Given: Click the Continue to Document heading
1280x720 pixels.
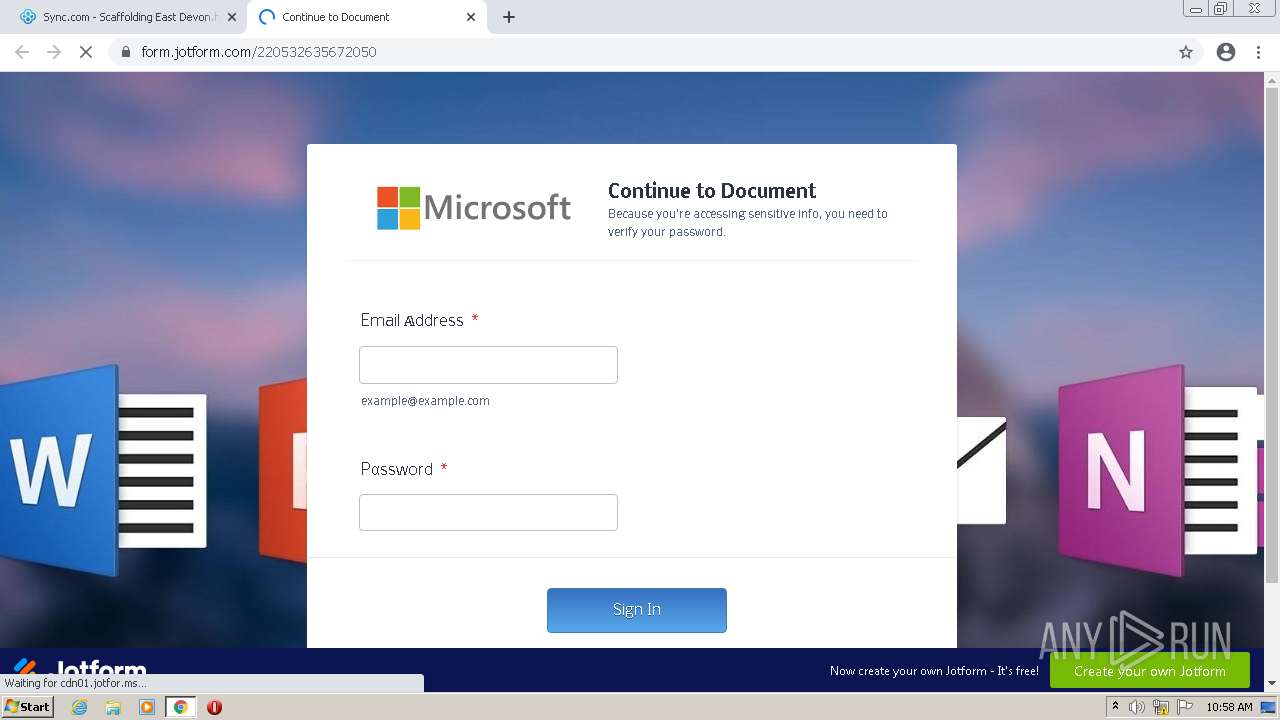Looking at the screenshot, I should 712,191.
